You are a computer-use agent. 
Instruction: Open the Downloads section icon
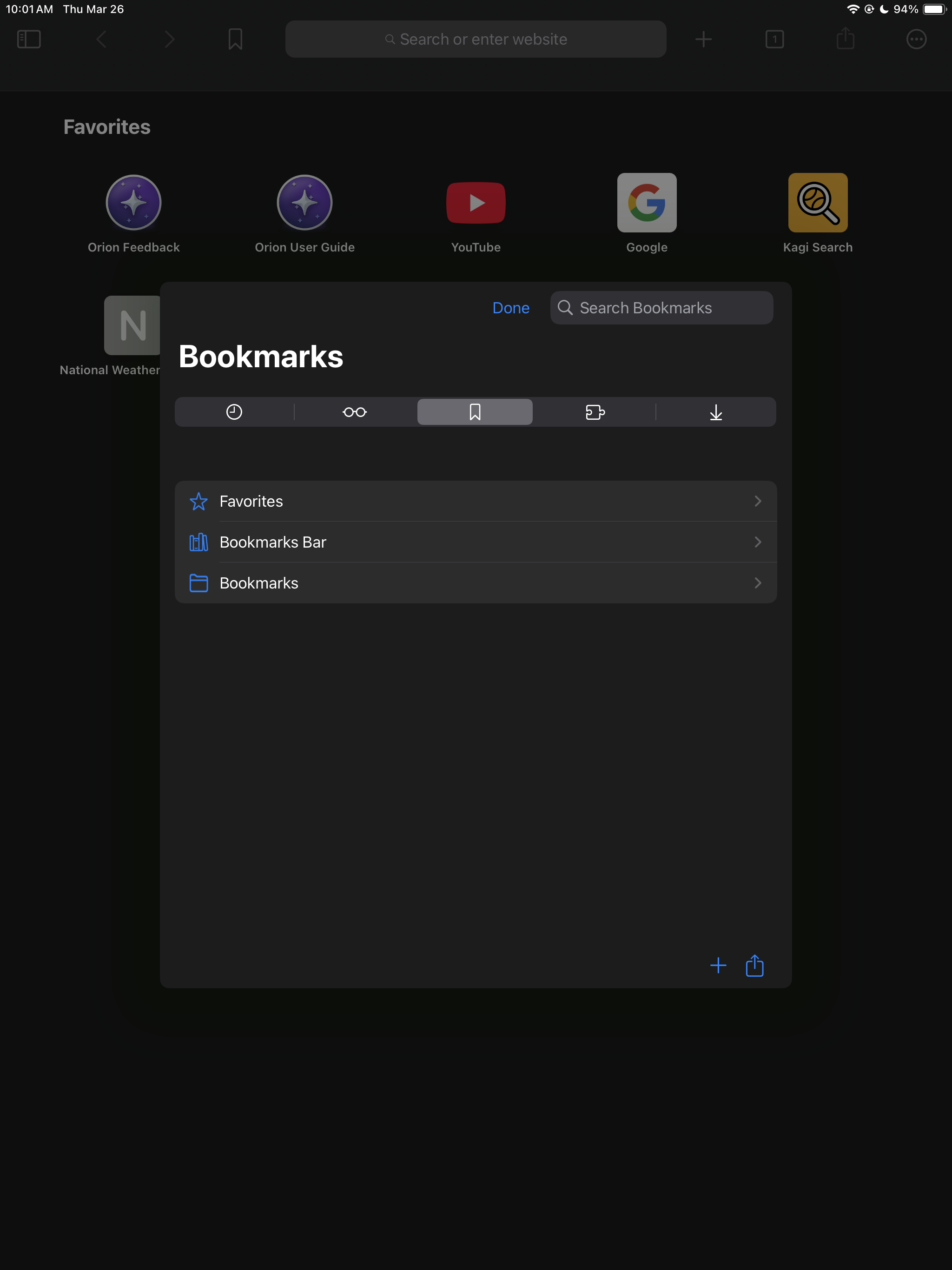tap(715, 412)
